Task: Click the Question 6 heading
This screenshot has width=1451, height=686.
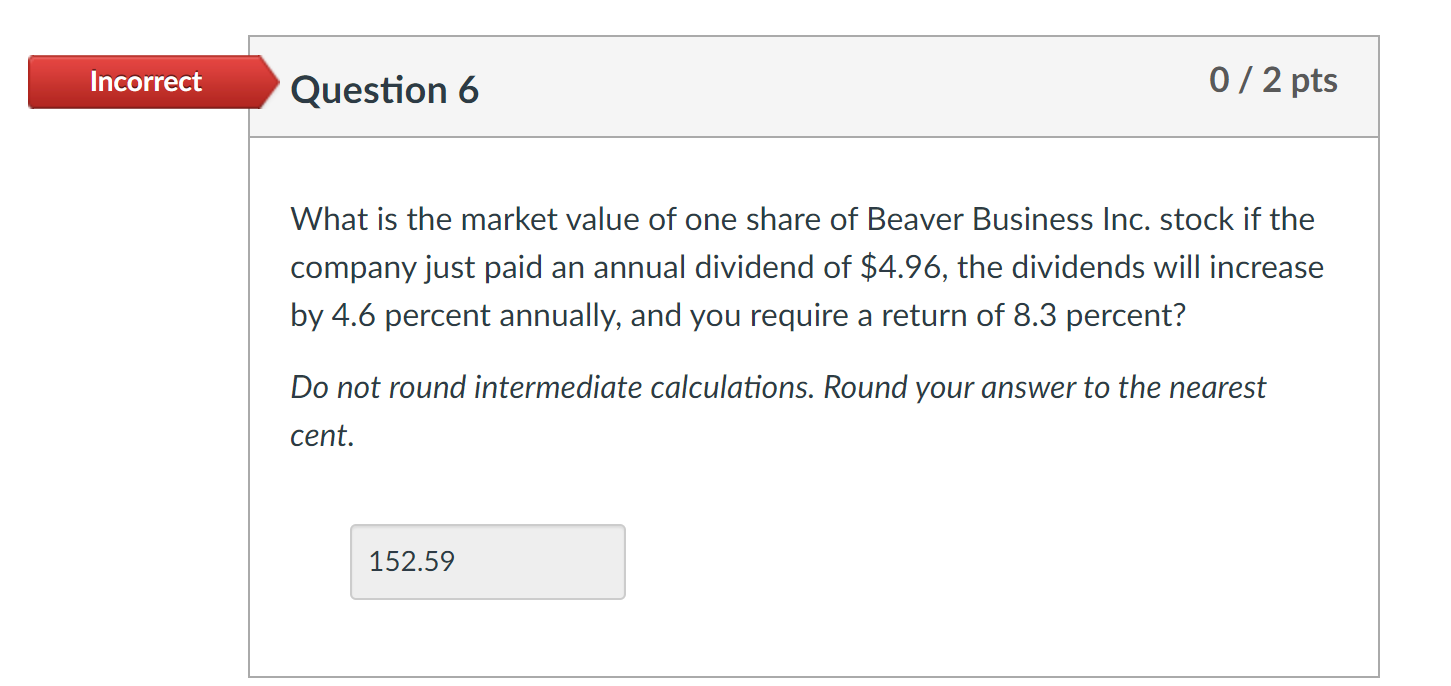Action: tap(385, 91)
